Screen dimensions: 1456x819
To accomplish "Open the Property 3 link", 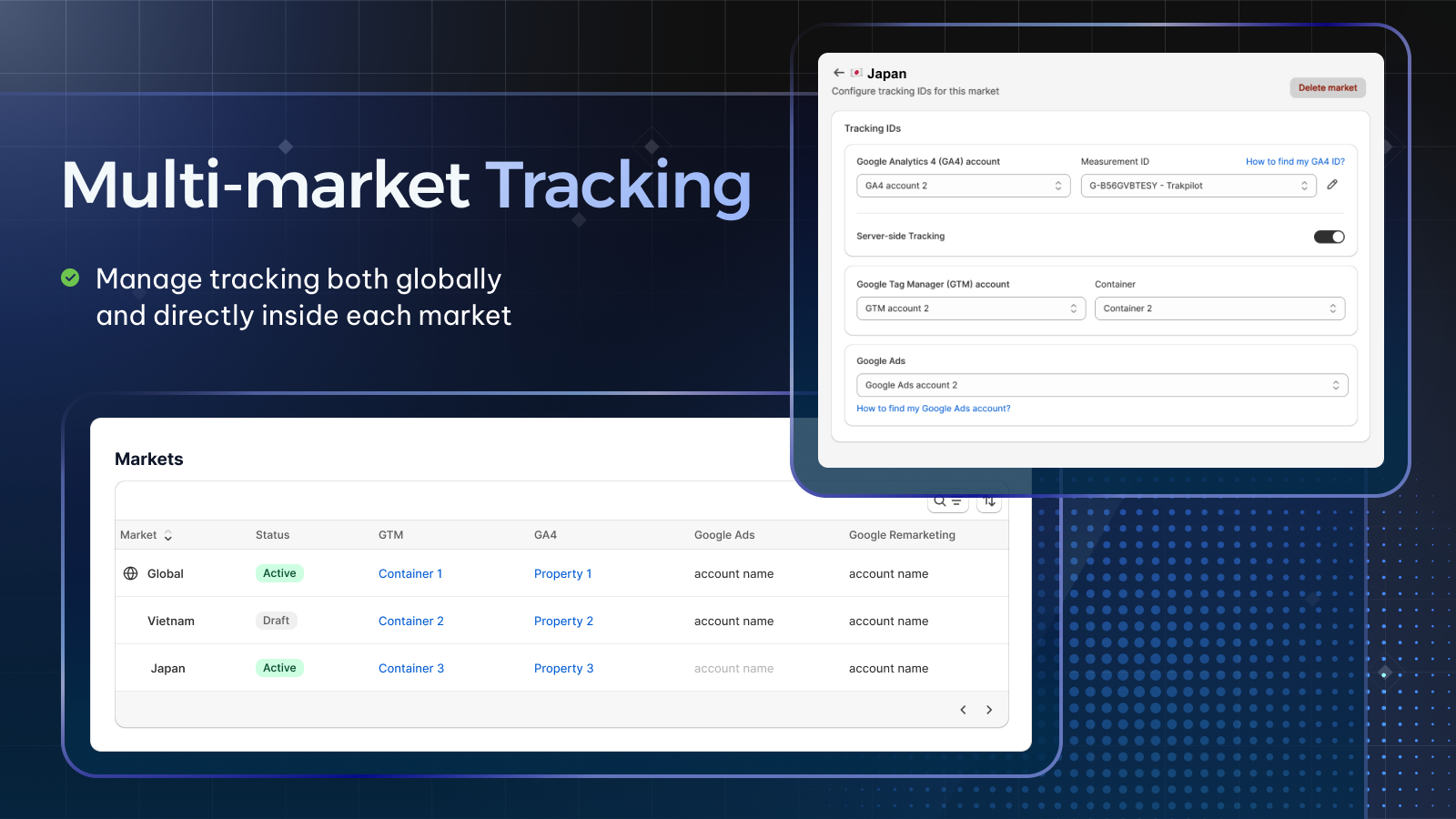I will click(x=563, y=669).
